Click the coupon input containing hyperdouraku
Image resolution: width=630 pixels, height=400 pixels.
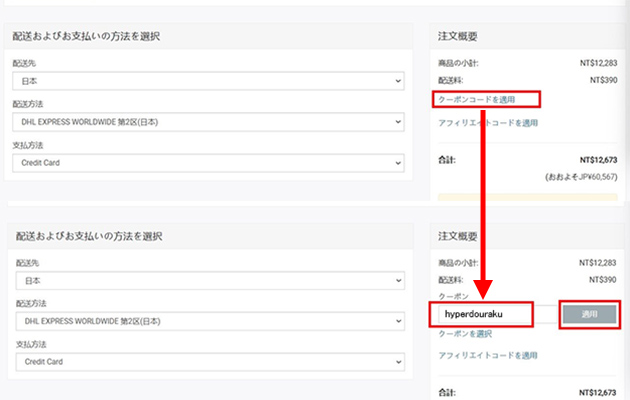tap(484, 314)
